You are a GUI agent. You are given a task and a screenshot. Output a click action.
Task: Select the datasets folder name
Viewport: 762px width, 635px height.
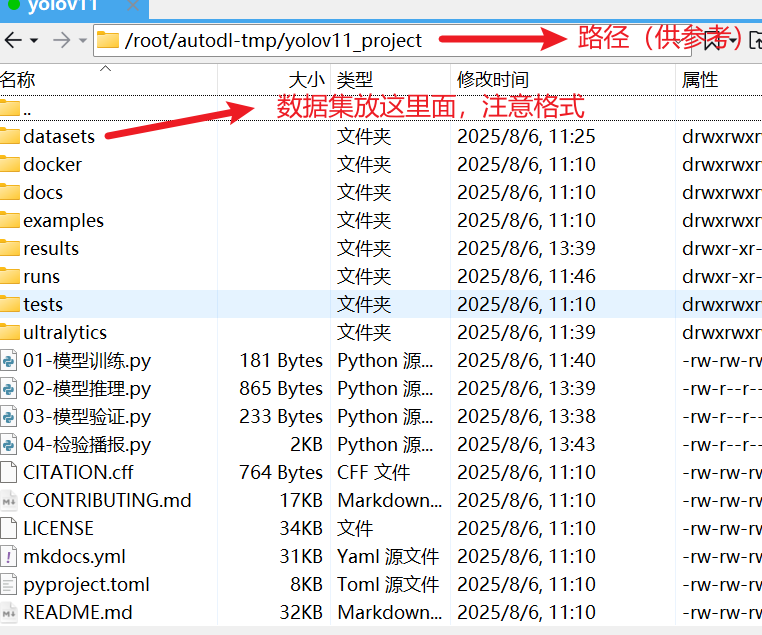[x=59, y=137]
